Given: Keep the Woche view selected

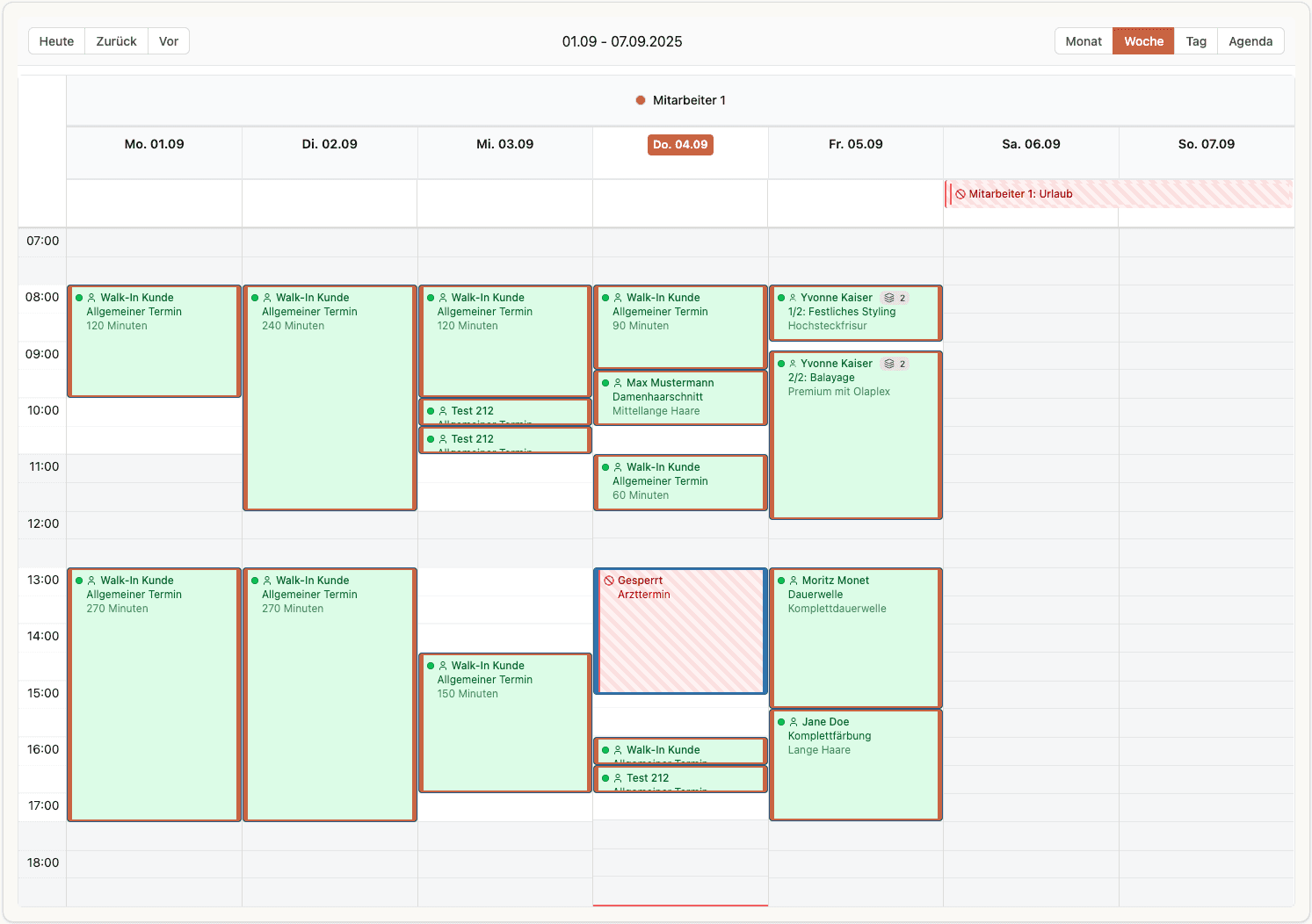Looking at the screenshot, I should 1142,40.
